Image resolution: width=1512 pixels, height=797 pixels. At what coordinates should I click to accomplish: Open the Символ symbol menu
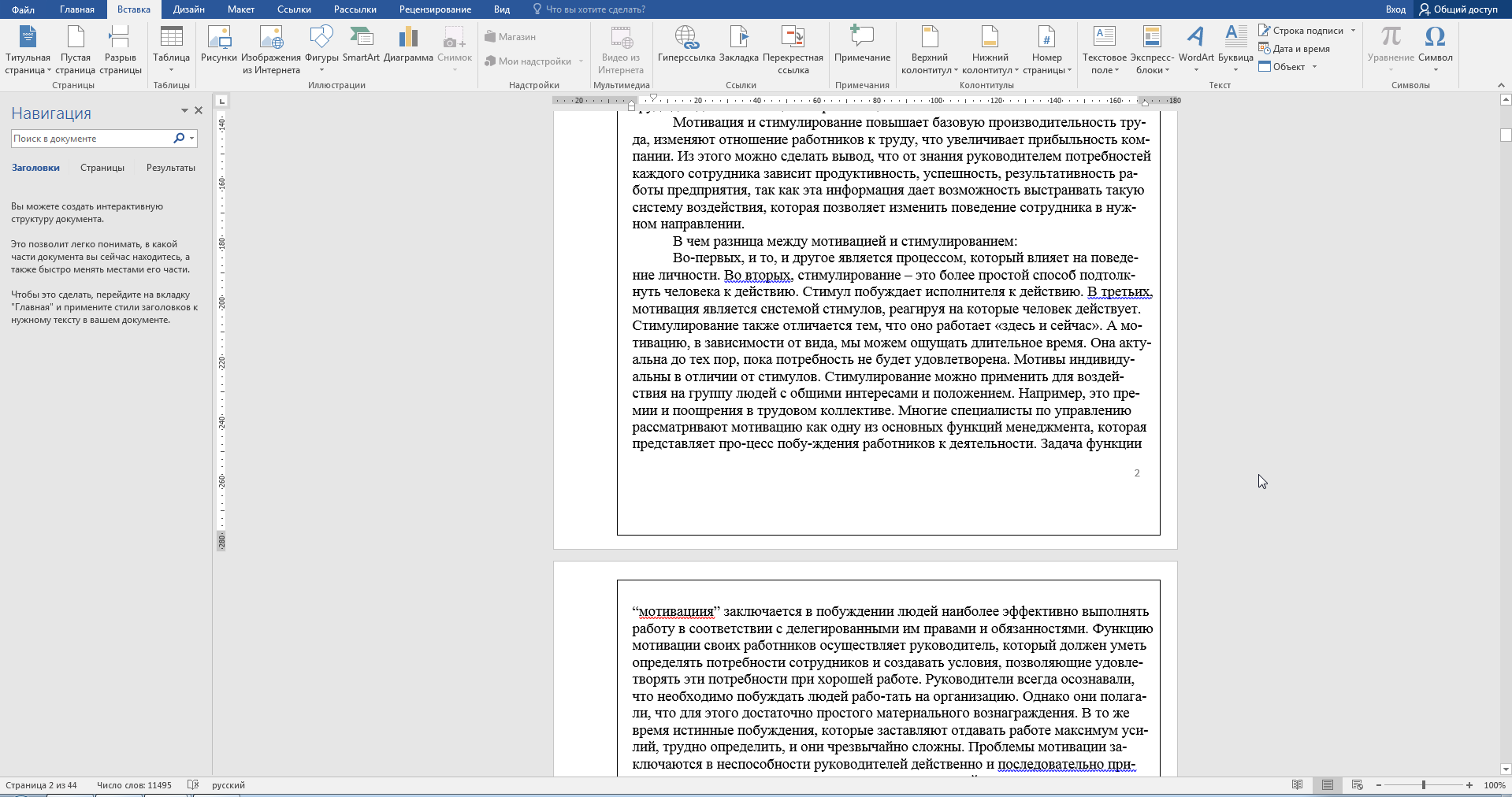pos(1436,50)
